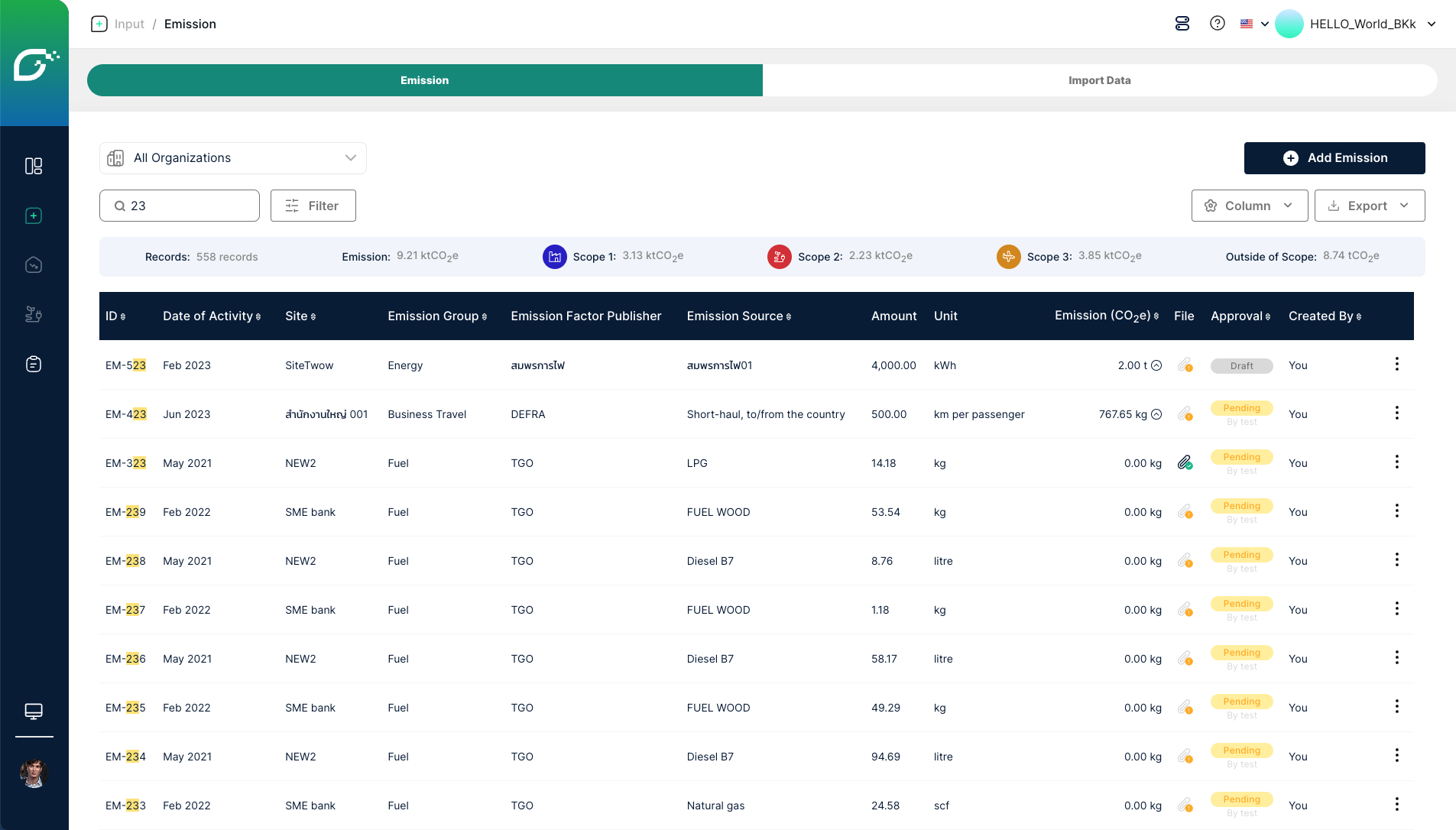Sort by the Date of Activity column
1456x830 pixels.
212,316
